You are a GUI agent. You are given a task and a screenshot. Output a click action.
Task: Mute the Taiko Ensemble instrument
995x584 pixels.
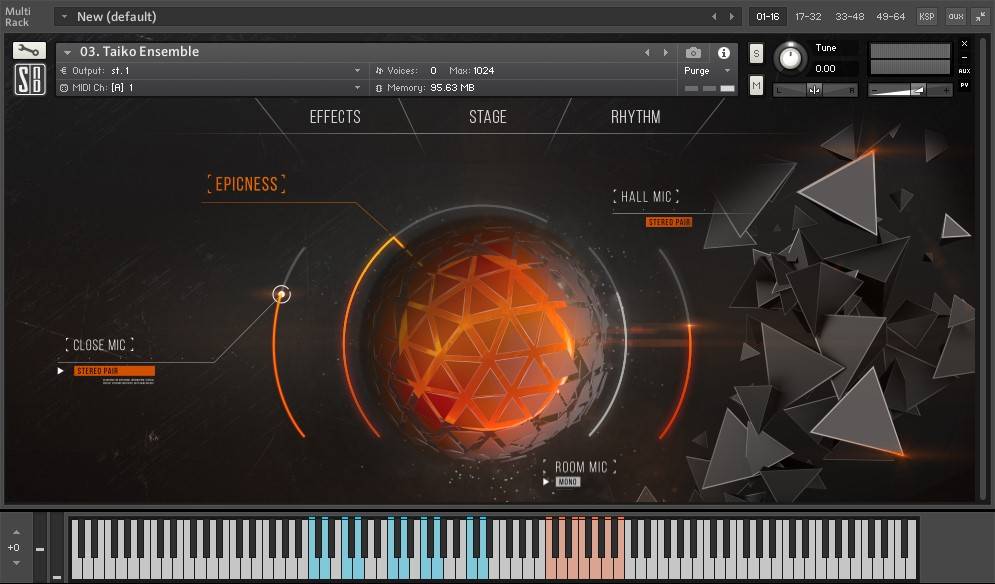click(756, 86)
